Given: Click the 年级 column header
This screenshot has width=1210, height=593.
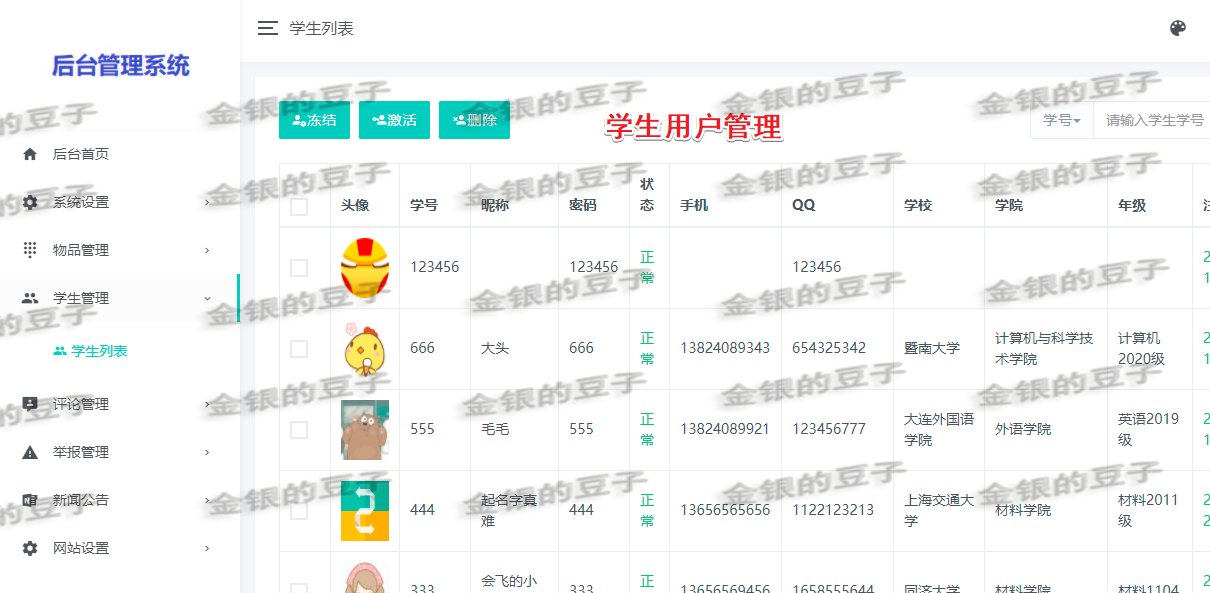Looking at the screenshot, I should tap(1132, 205).
